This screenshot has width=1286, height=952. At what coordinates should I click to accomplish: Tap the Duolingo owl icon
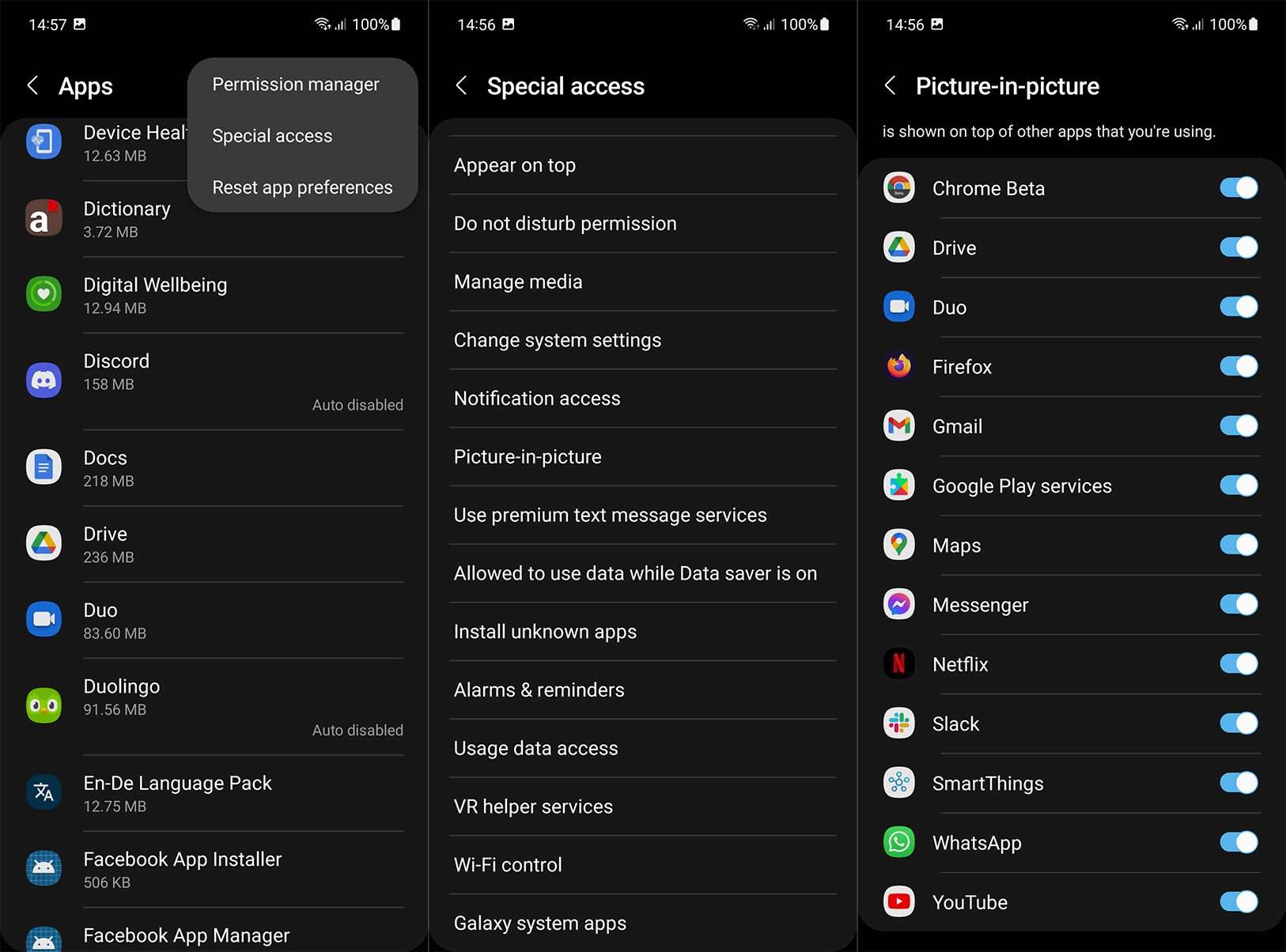tap(44, 705)
